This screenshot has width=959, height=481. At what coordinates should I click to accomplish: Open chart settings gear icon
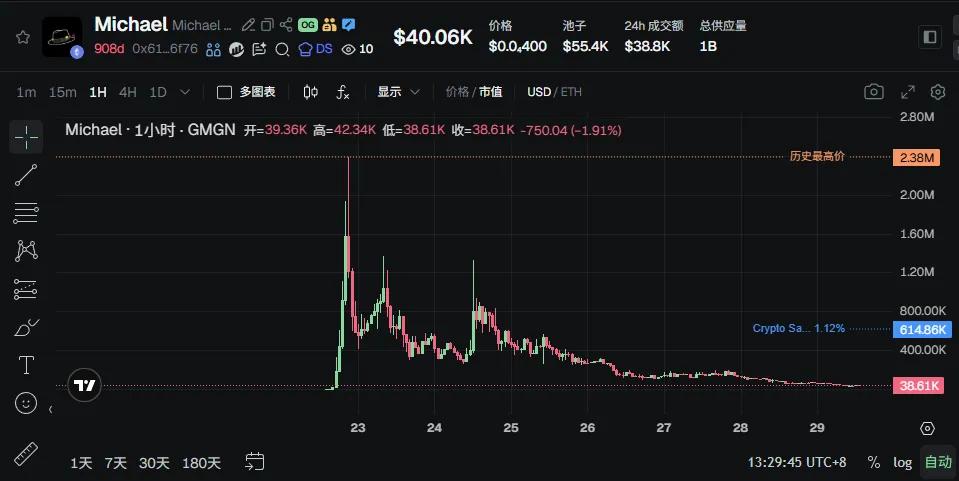tap(938, 92)
